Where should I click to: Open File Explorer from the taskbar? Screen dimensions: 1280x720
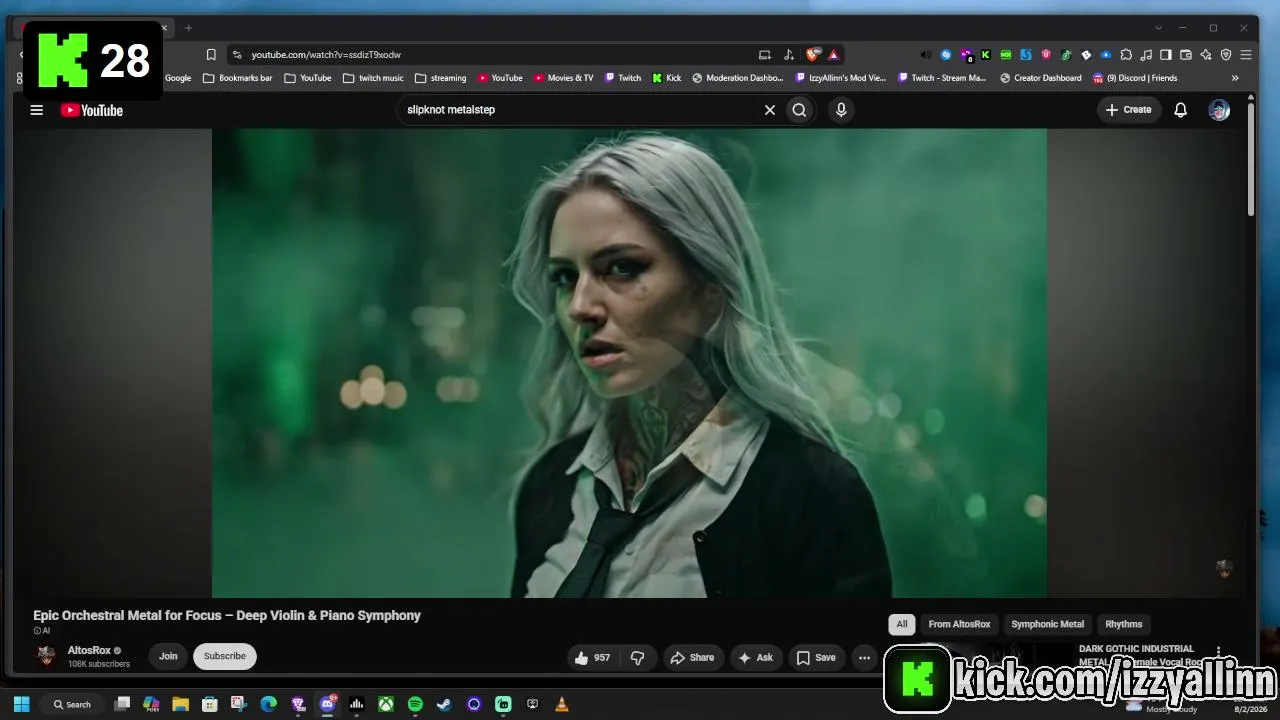tap(180, 704)
